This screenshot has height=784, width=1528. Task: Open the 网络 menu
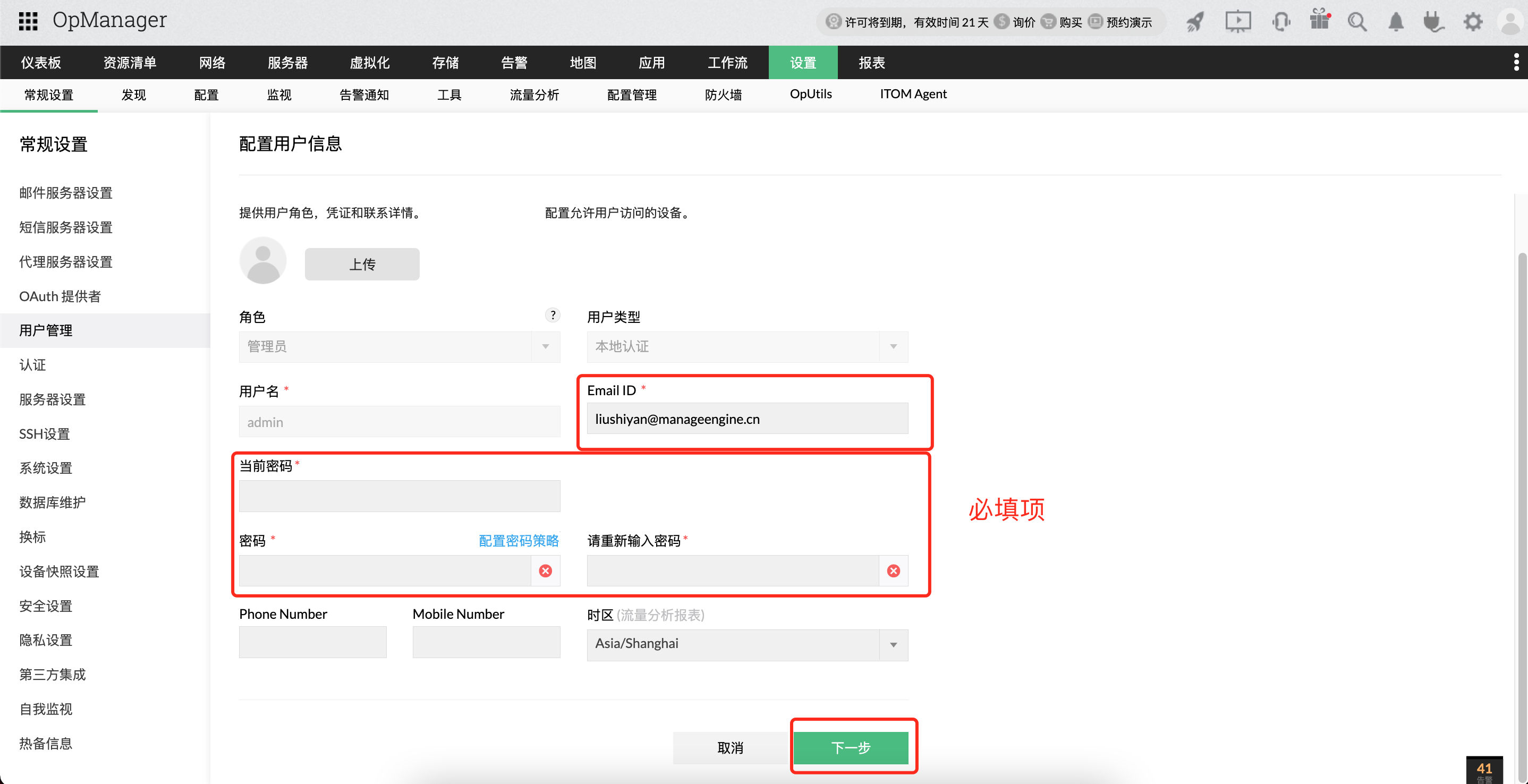coord(213,62)
